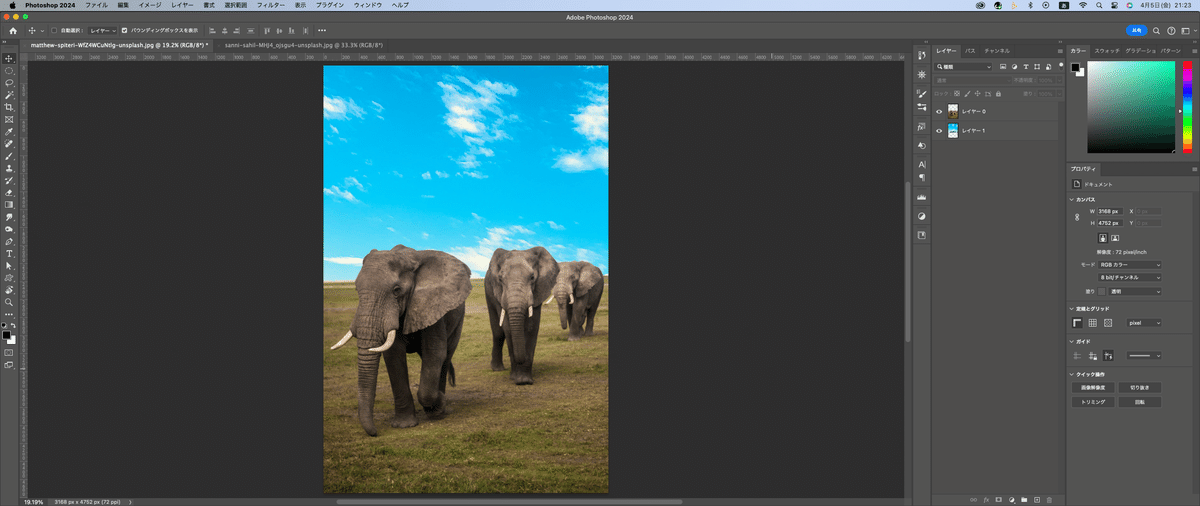
Task: Open the RGB カラー mode dropdown
Action: pyautogui.click(x=1130, y=265)
